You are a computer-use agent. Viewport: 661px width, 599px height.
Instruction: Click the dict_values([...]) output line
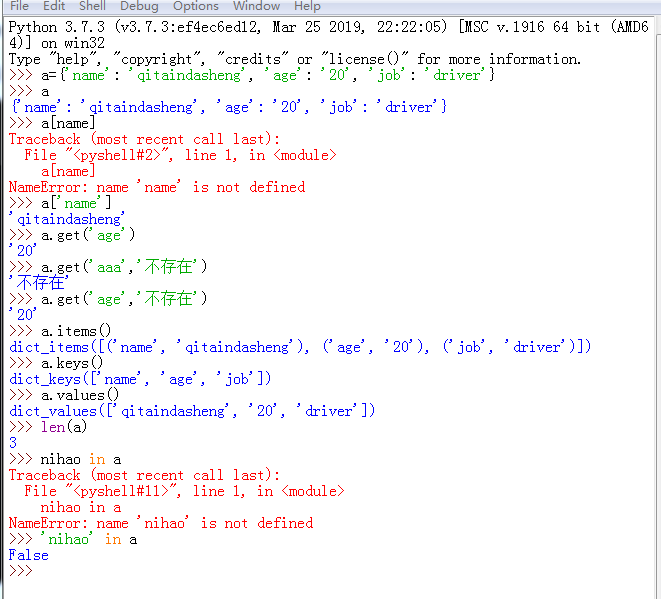click(192, 411)
